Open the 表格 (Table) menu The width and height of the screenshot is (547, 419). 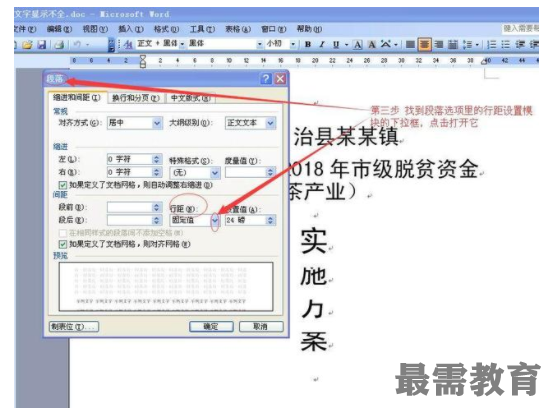pyautogui.click(x=238, y=29)
